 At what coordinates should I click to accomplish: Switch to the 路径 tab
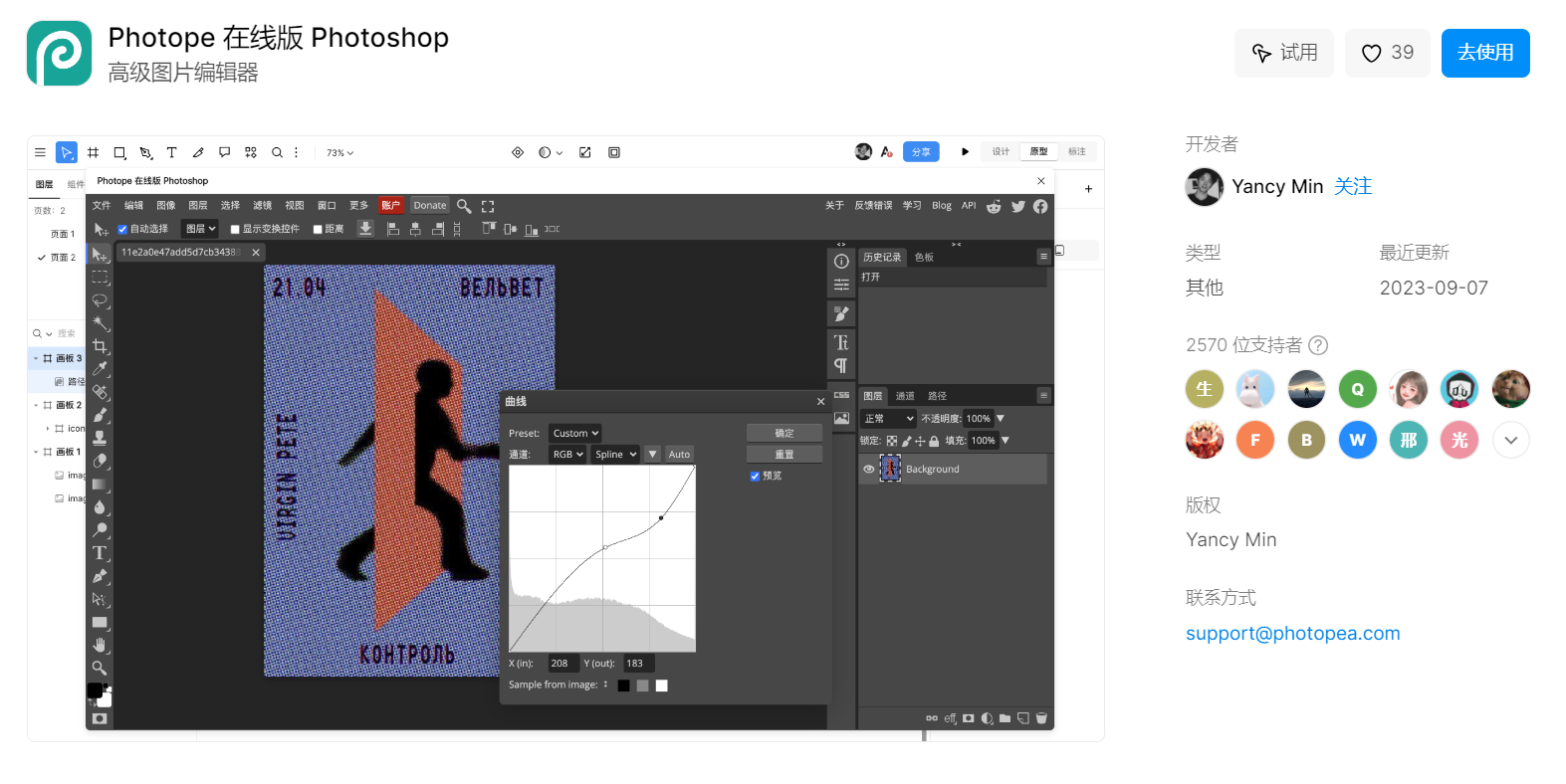[x=937, y=396]
